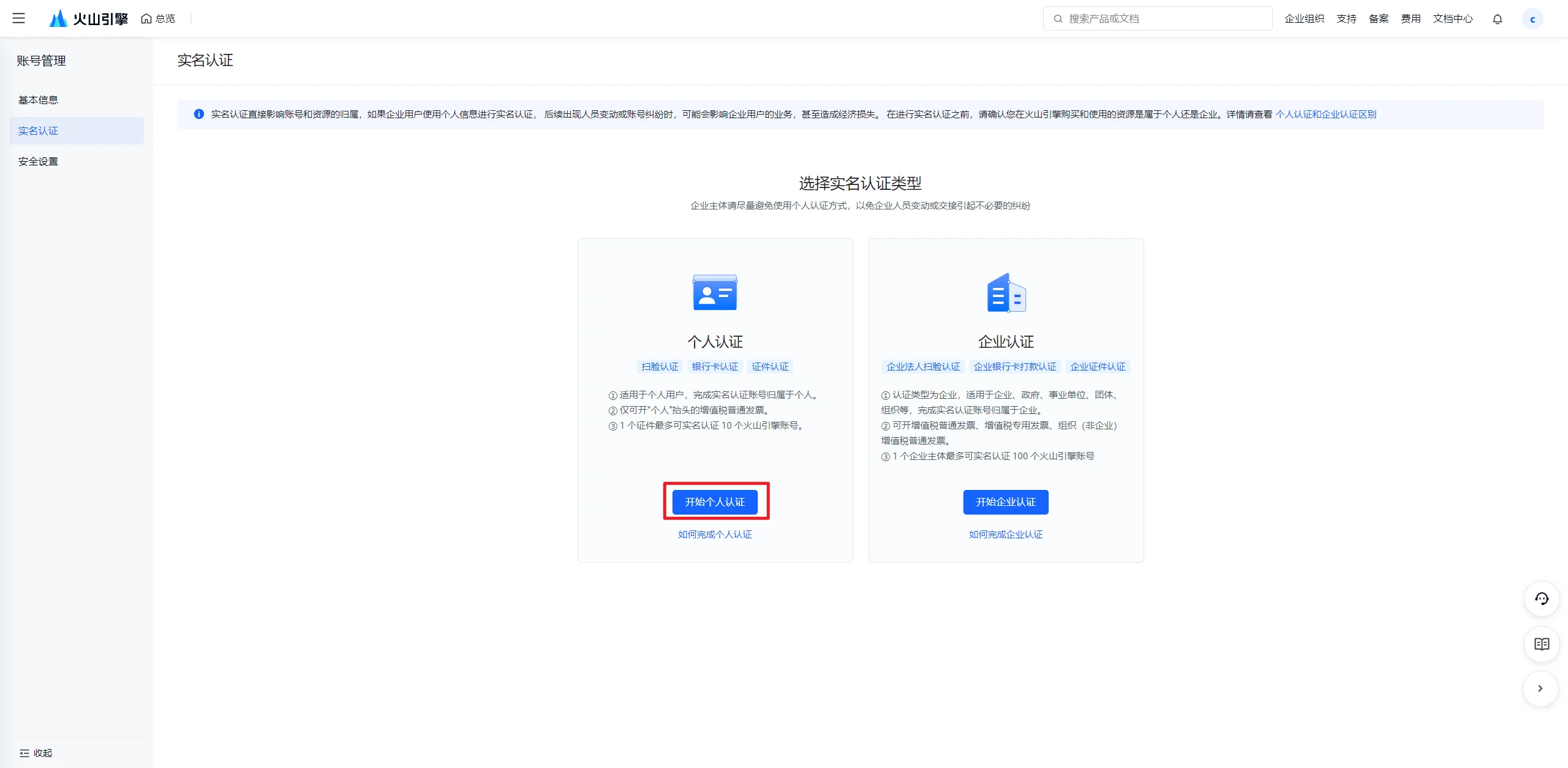Screen dimensions: 1568x768
Task: Select 支持 from the top navigation
Action: tap(1346, 18)
